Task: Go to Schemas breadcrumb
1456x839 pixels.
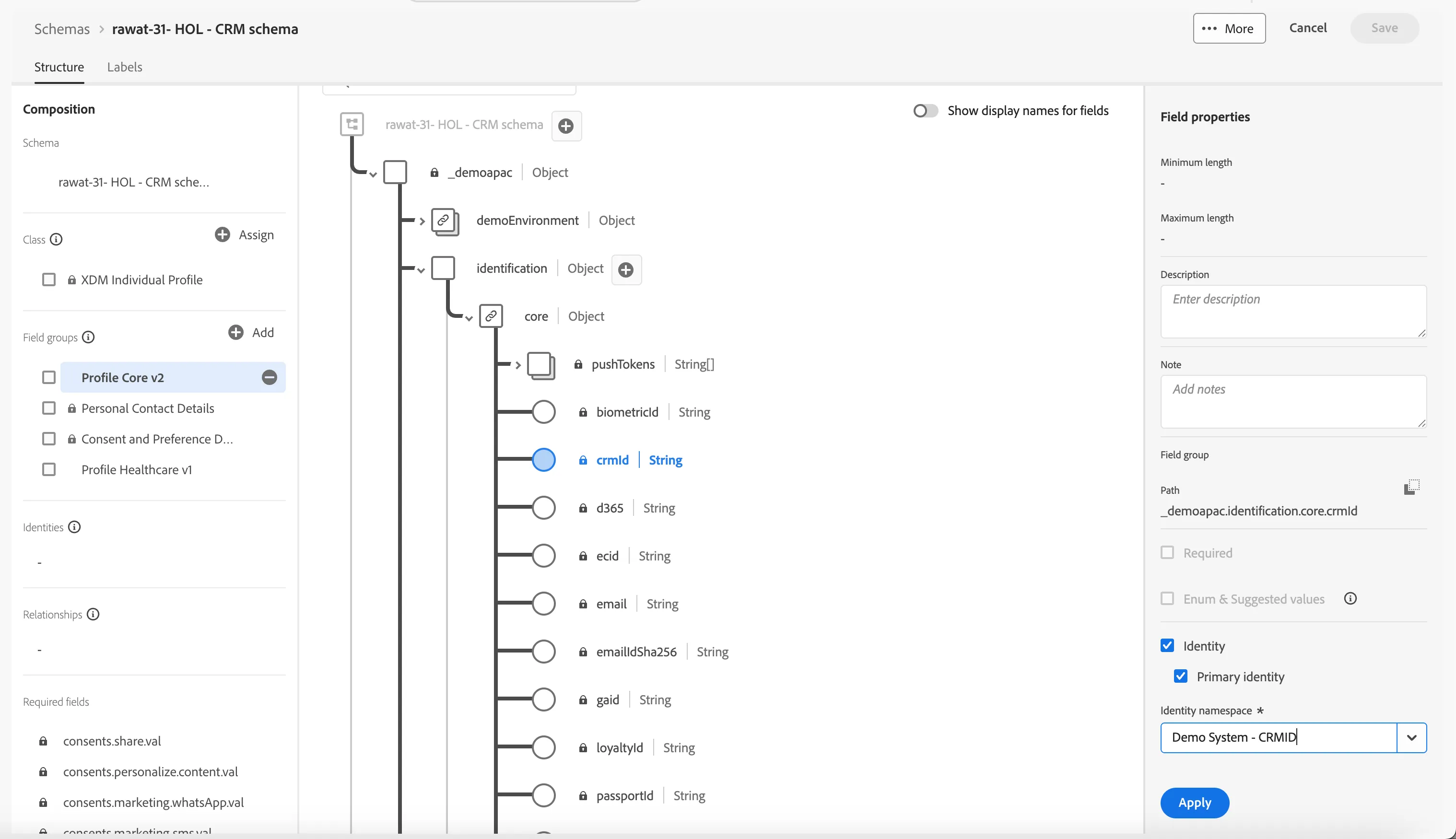Action: [62, 29]
